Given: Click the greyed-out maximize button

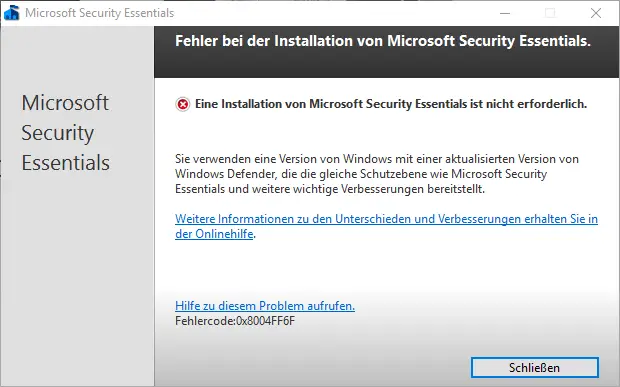Looking at the screenshot, I should [550, 13].
